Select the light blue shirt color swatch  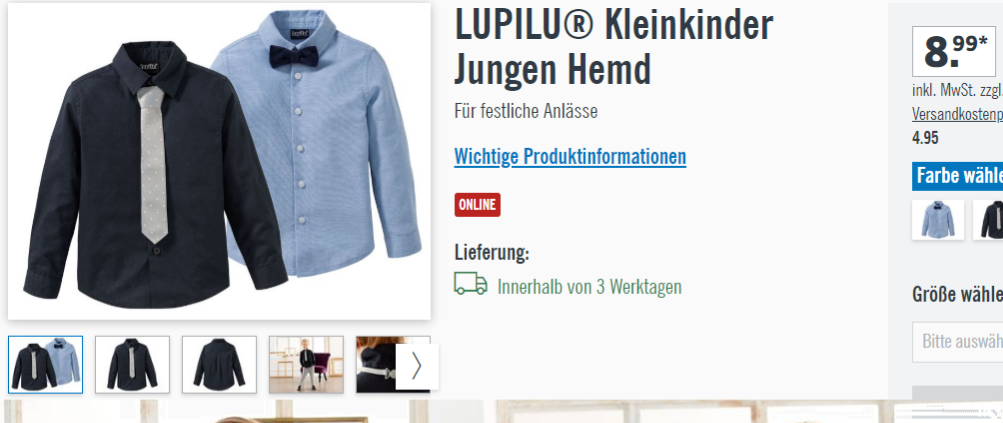coord(938,219)
